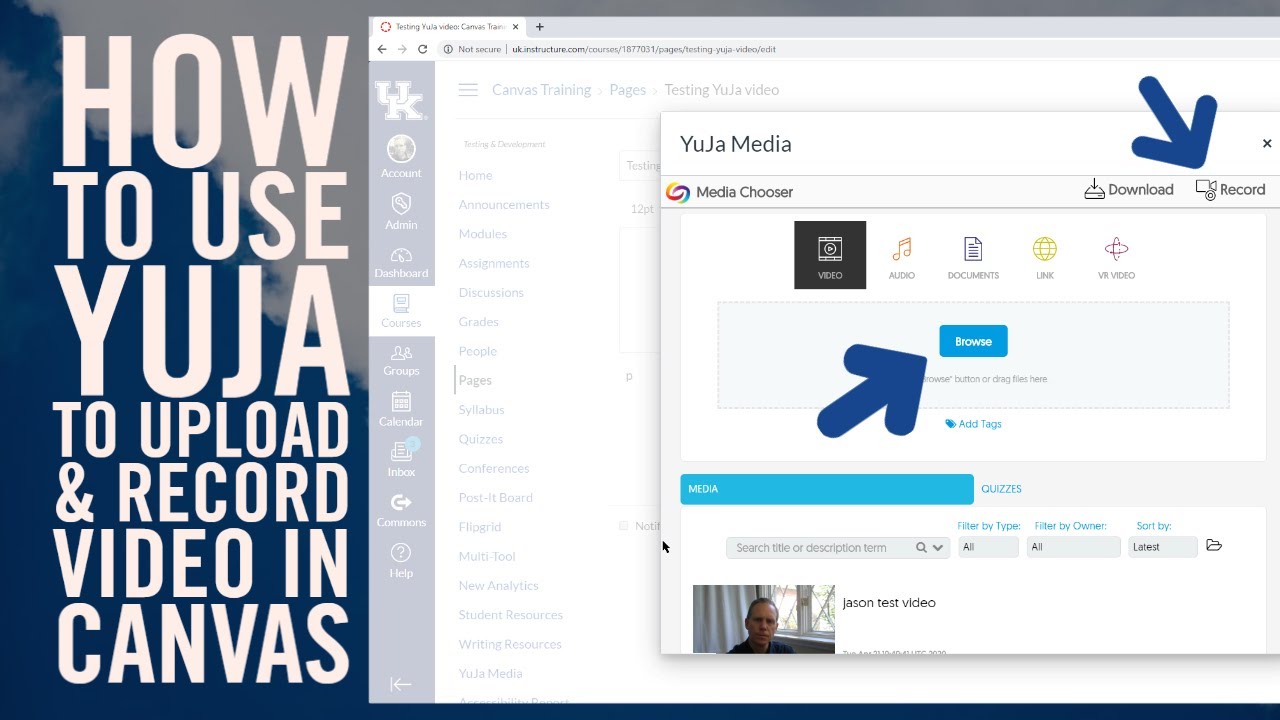Open Courses in the Canvas sidebar

coord(401,311)
